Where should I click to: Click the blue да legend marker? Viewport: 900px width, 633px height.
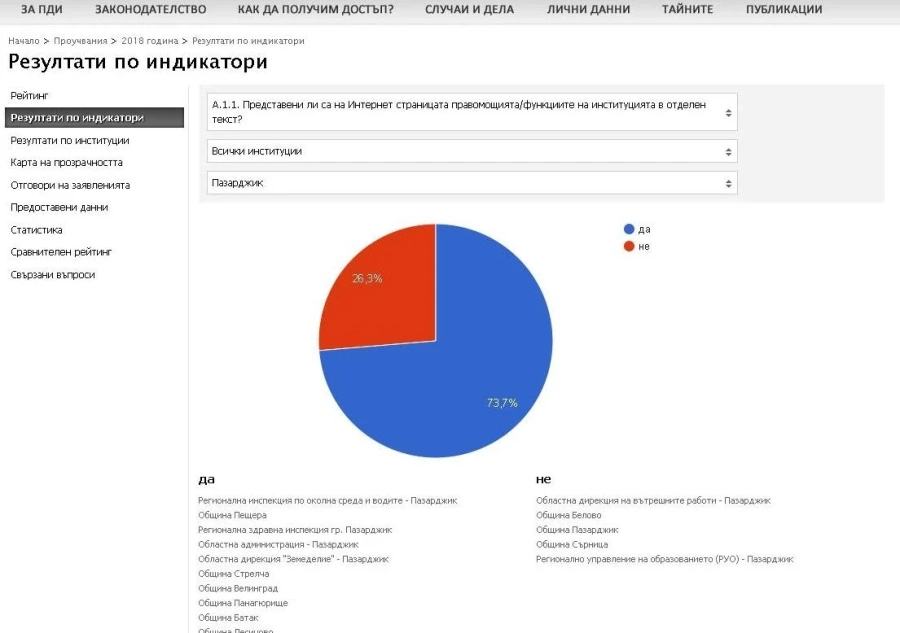point(629,229)
